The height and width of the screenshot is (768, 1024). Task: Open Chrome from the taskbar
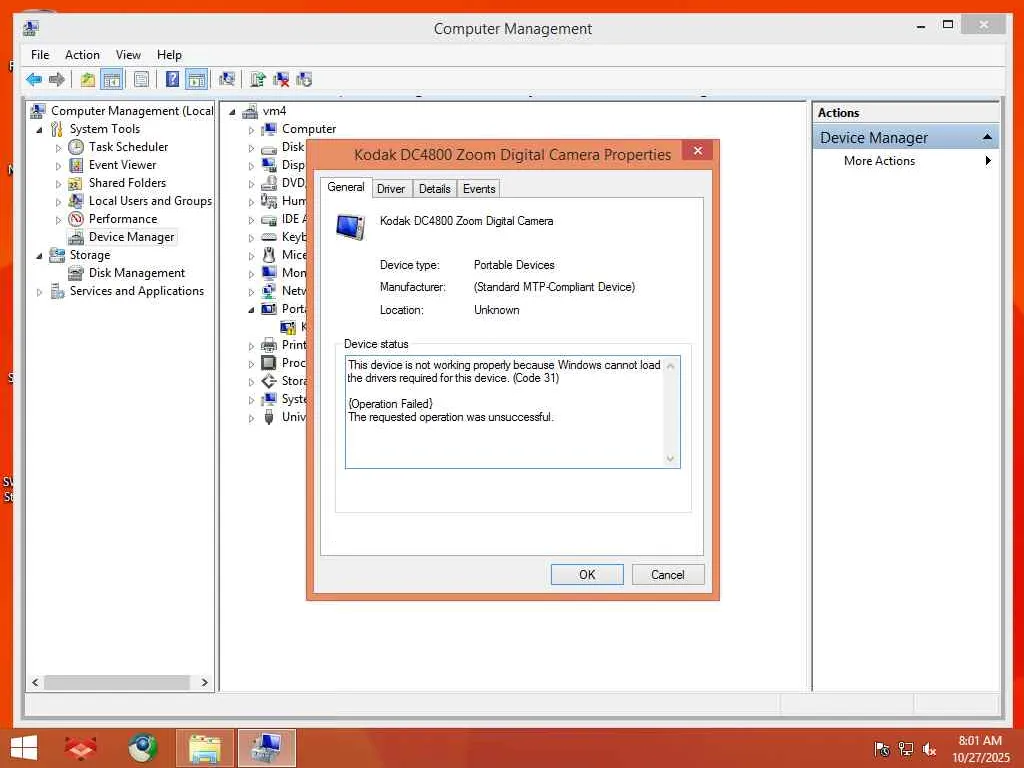coord(142,748)
